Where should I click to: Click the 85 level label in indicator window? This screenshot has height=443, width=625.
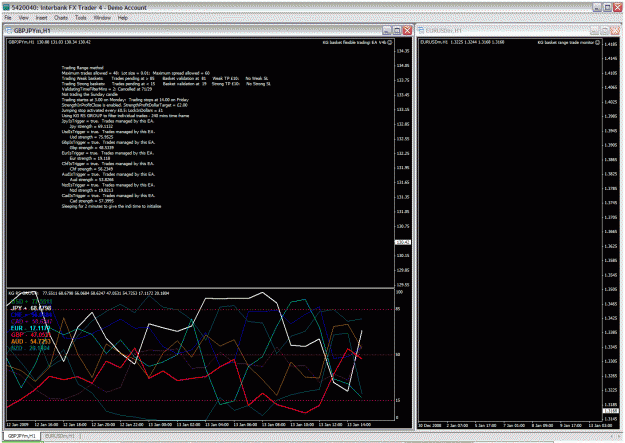[x=398, y=309]
